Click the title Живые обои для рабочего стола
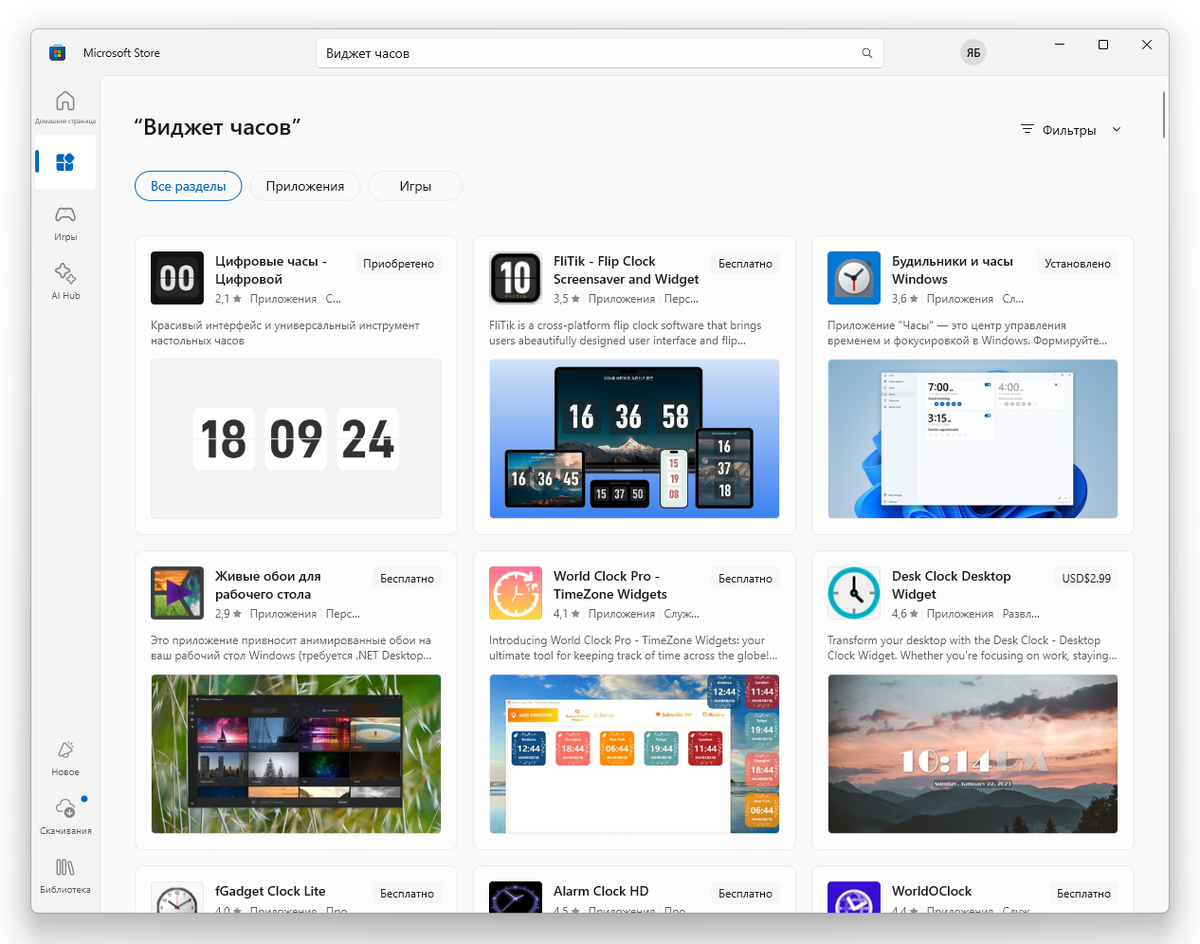The height and width of the screenshot is (944, 1200). tap(268, 585)
